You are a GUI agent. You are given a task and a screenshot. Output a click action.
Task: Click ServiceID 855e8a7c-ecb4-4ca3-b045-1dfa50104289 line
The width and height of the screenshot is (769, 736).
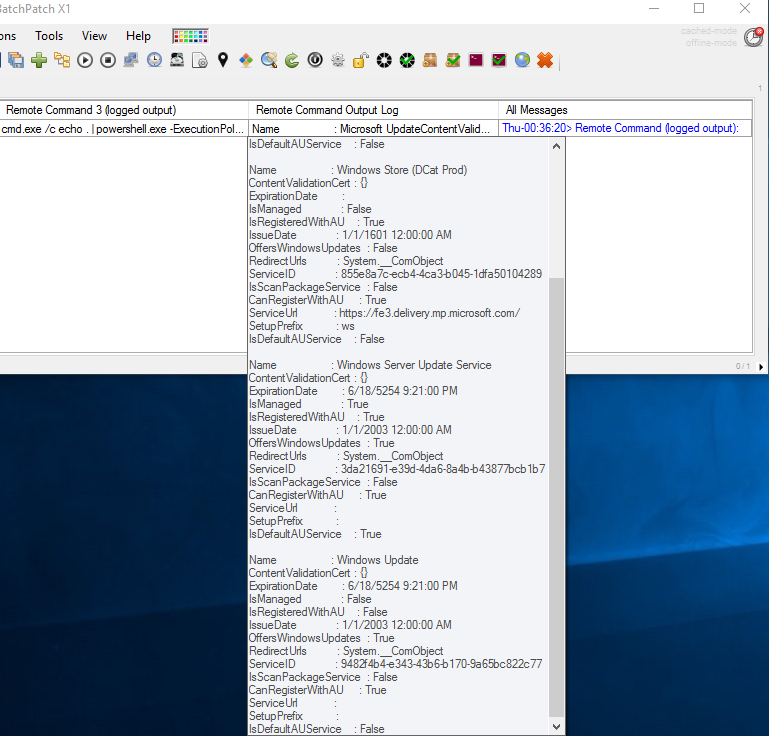[395, 274]
